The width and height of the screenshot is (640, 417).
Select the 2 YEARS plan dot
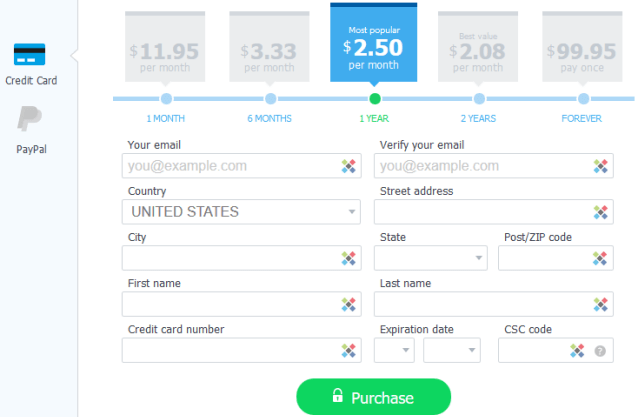[x=479, y=98]
